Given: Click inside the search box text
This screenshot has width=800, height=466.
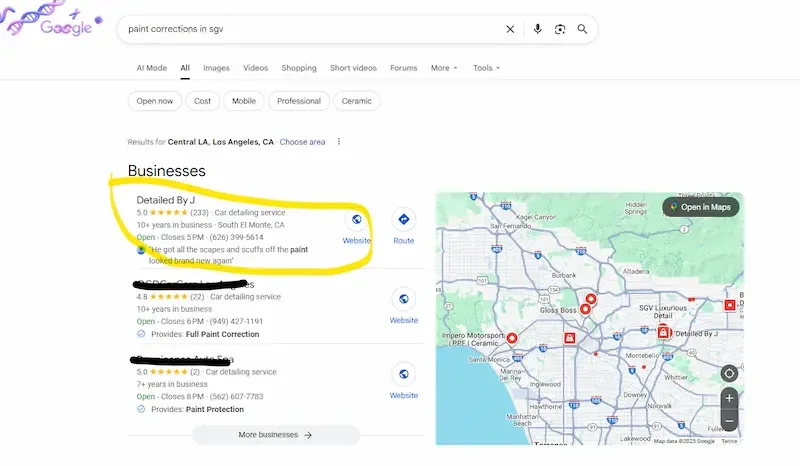Looking at the screenshot, I should pyautogui.click(x=176, y=29).
